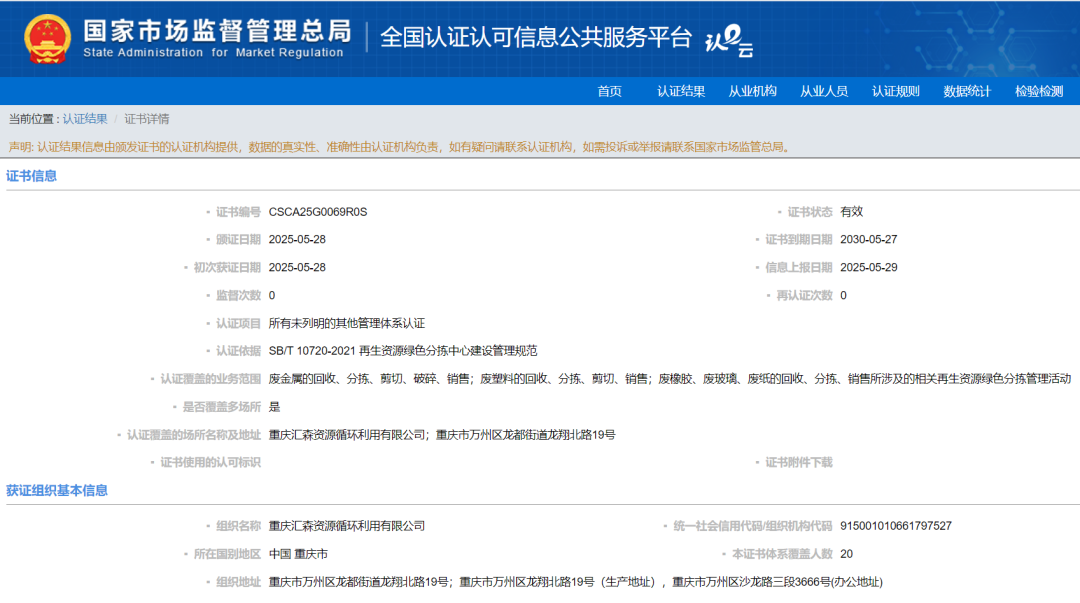Open the 从业人员 navigation item
The height and width of the screenshot is (603, 1080).
[823, 91]
